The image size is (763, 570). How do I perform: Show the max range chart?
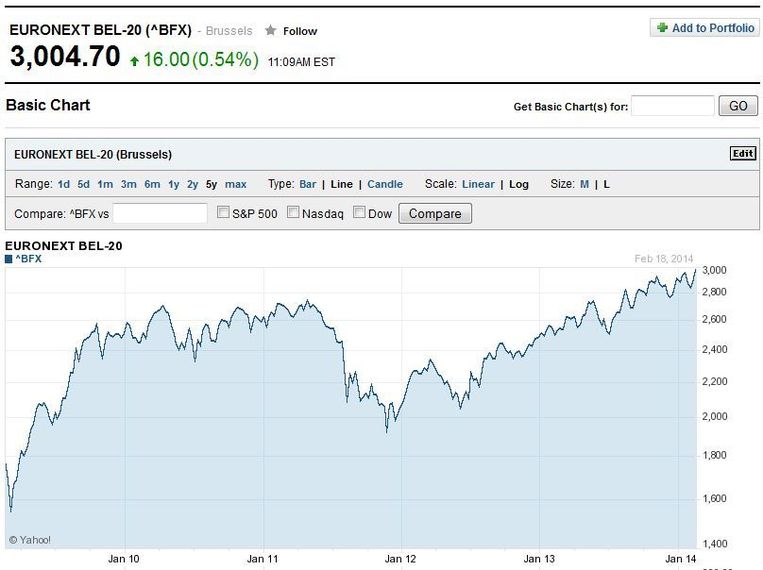pyautogui.click(x=236, y=184)
